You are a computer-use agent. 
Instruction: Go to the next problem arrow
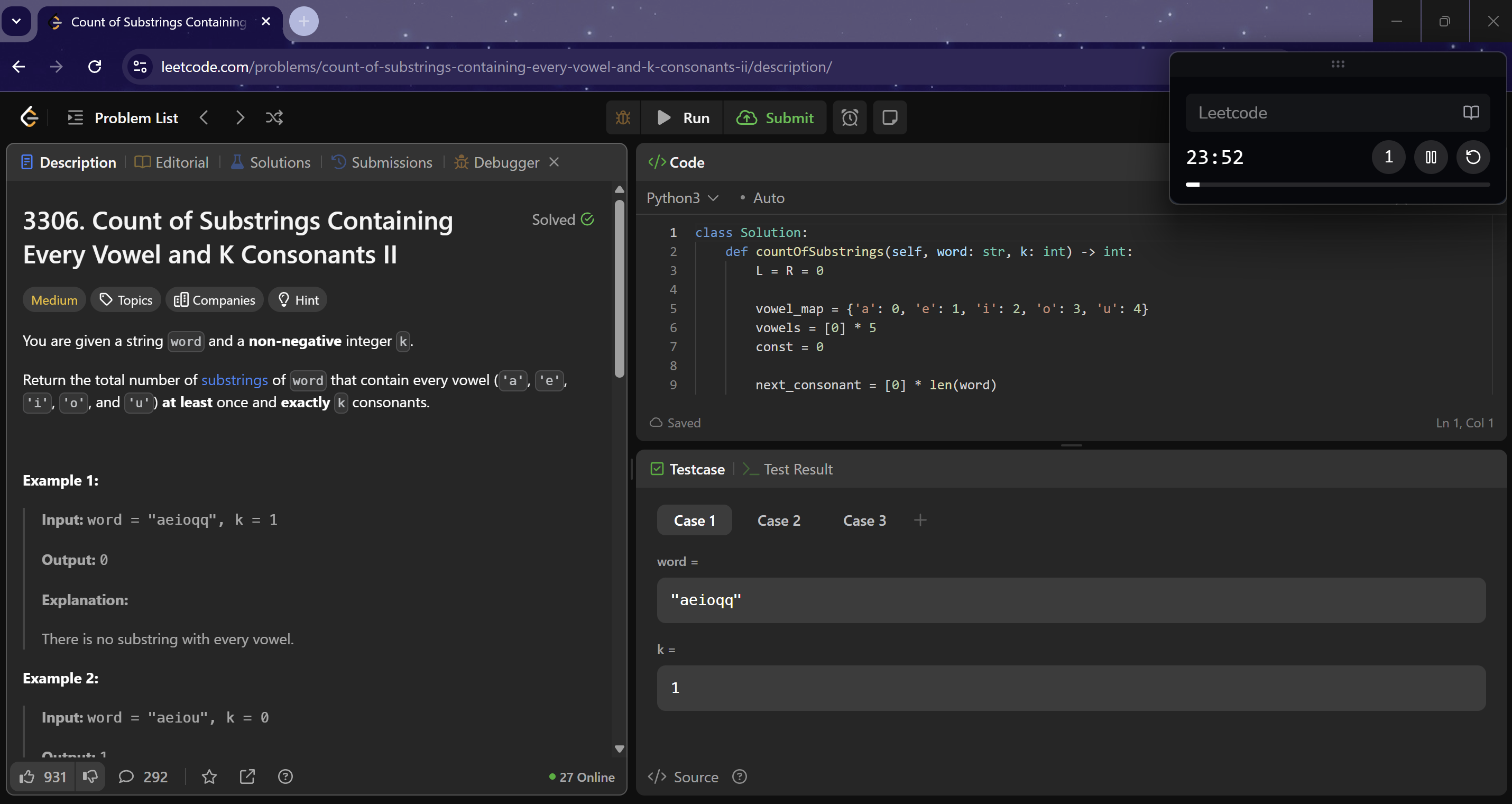pos(239,118)
